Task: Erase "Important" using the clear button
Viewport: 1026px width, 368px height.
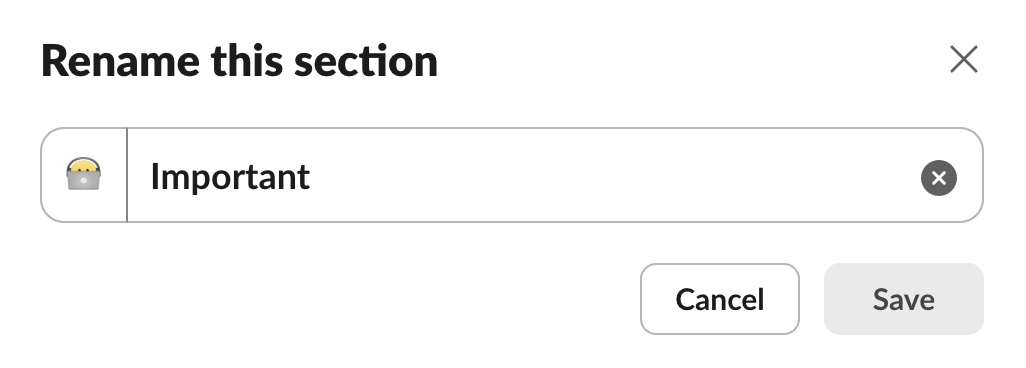Action: tap(938, 177)
